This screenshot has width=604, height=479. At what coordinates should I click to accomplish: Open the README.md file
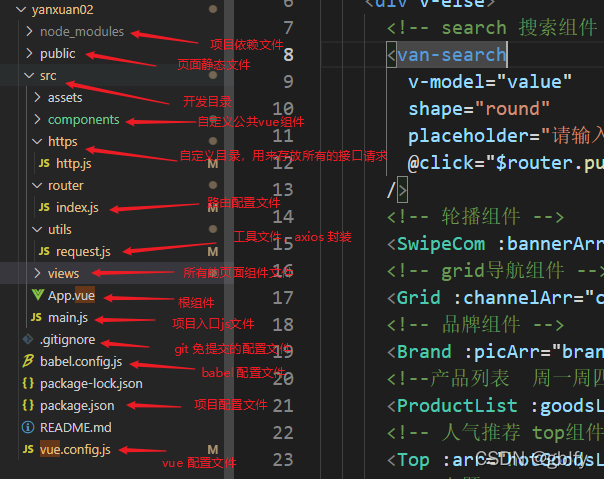point(76,427)
